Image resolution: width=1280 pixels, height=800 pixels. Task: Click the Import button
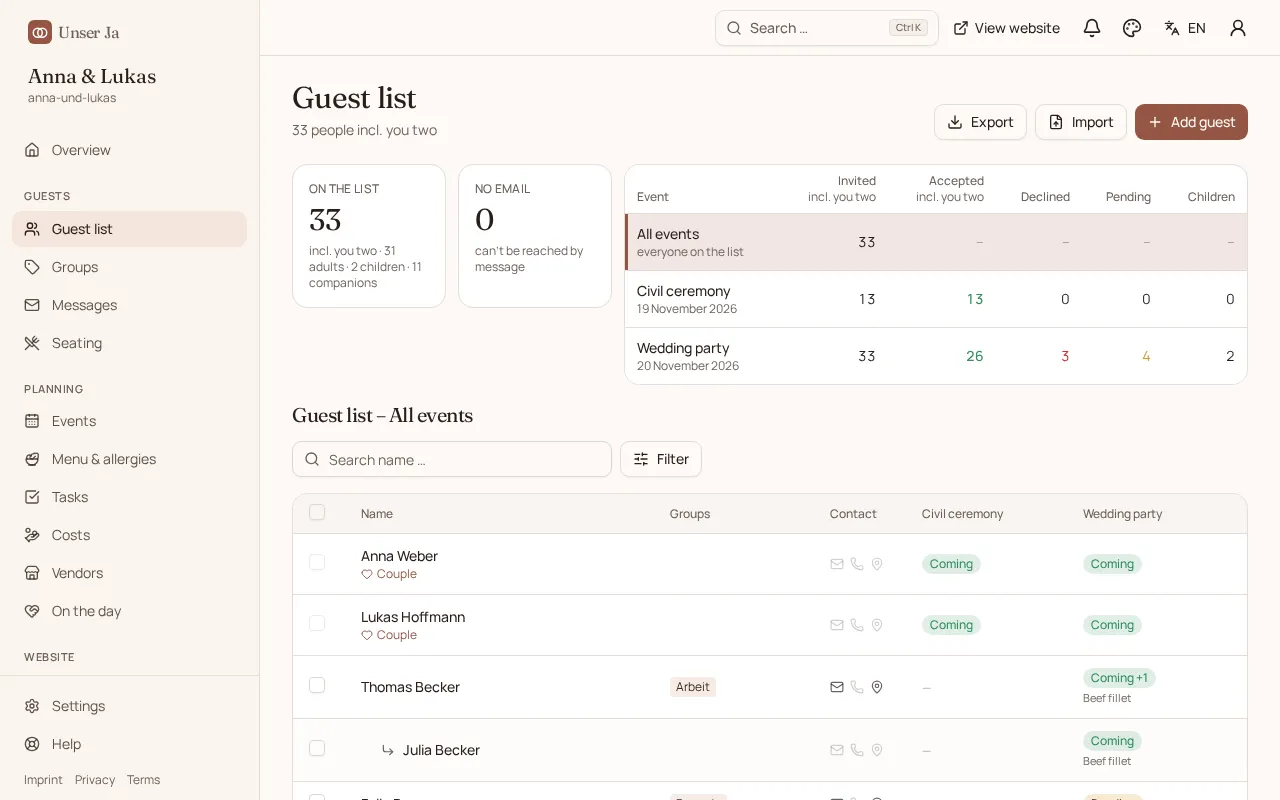click(x=1081, y=122)
